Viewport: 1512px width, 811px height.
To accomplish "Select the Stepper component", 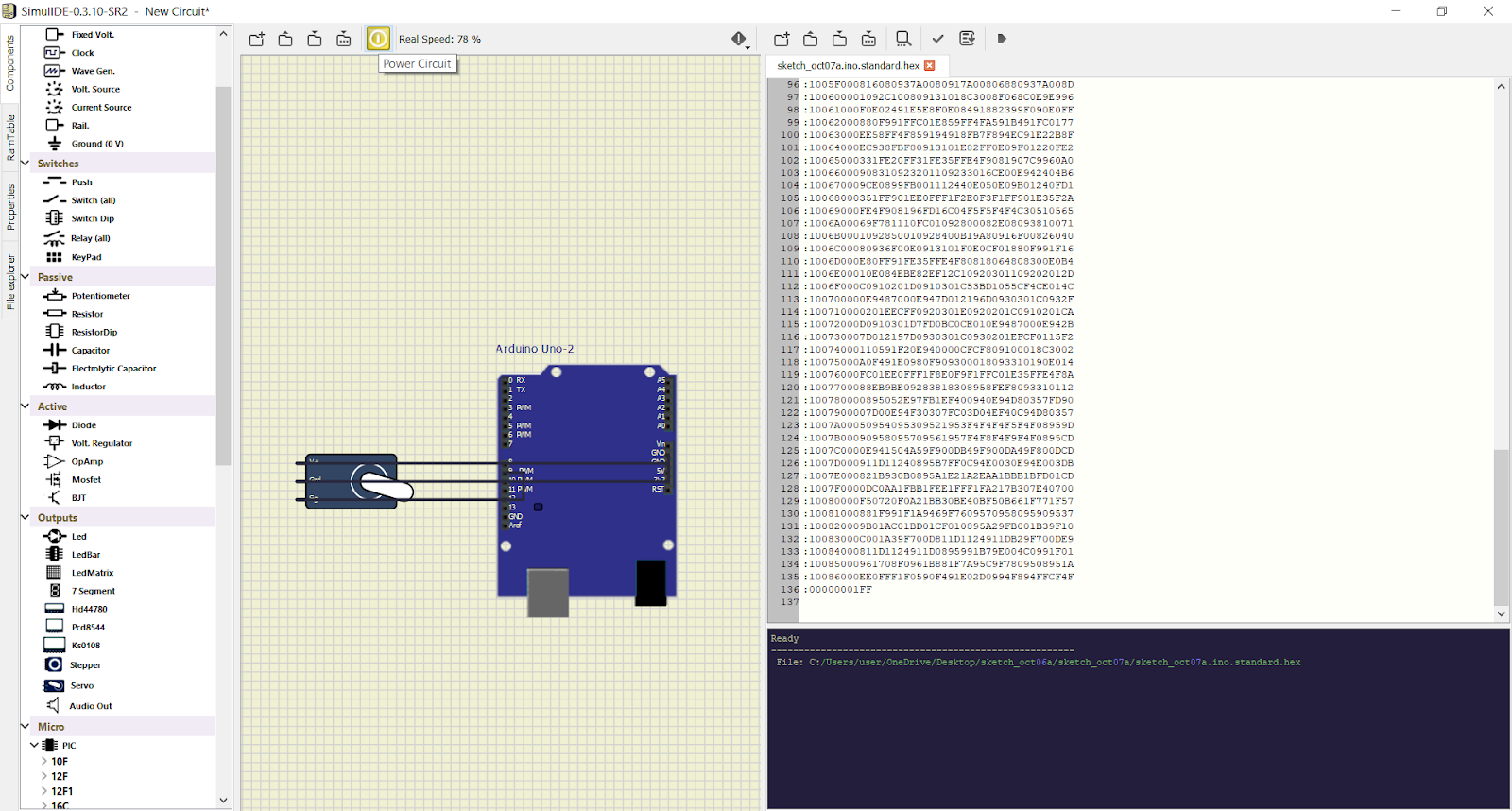I will [85, 665].
